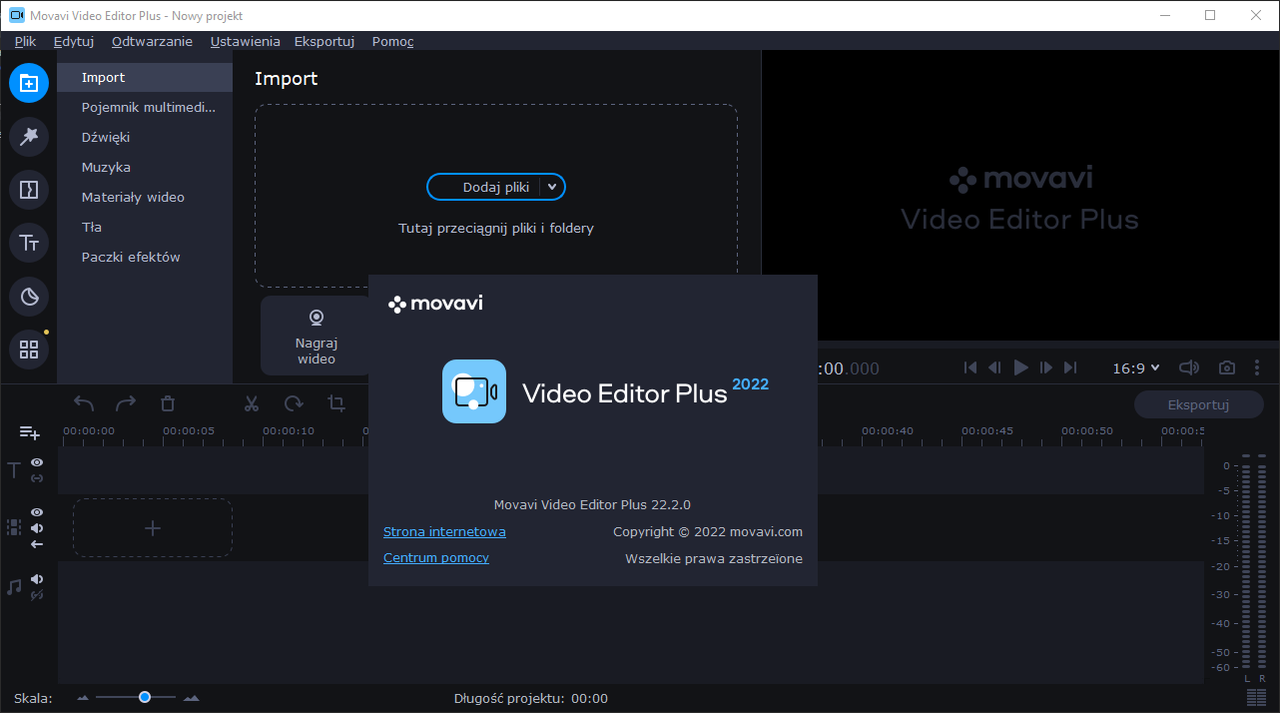This screenshot has width=1280, height=713.
Task: Click the 00:00:05 mark on timeline ruler
Action: point(188,431)
